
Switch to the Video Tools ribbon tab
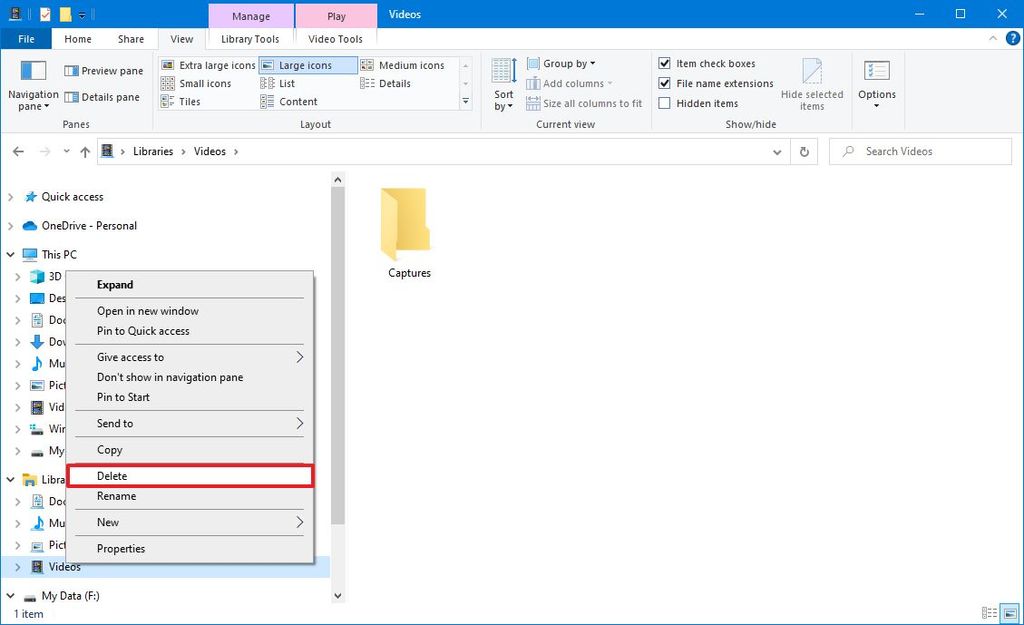point(335,38)
